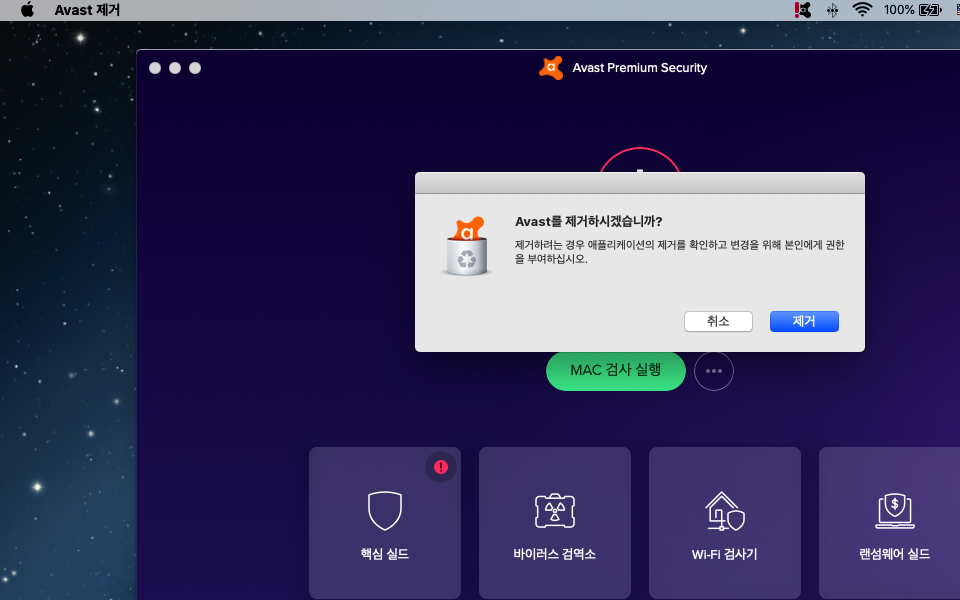Click the Avast를 제거하시겠습니까? heading

click(588, 222)
